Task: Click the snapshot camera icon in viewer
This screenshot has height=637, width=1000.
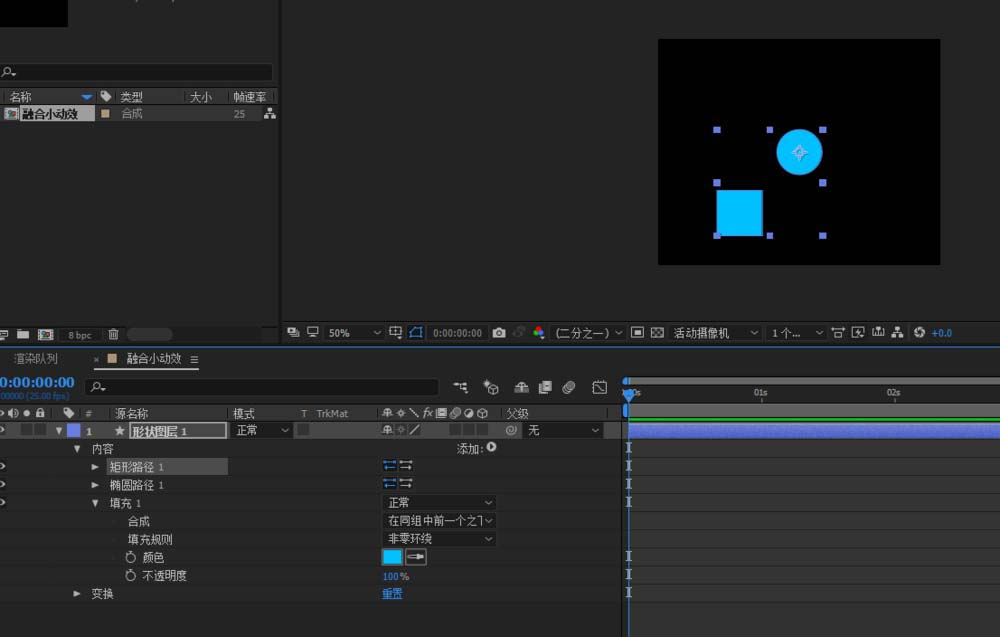Action: [x=499, y=333]
